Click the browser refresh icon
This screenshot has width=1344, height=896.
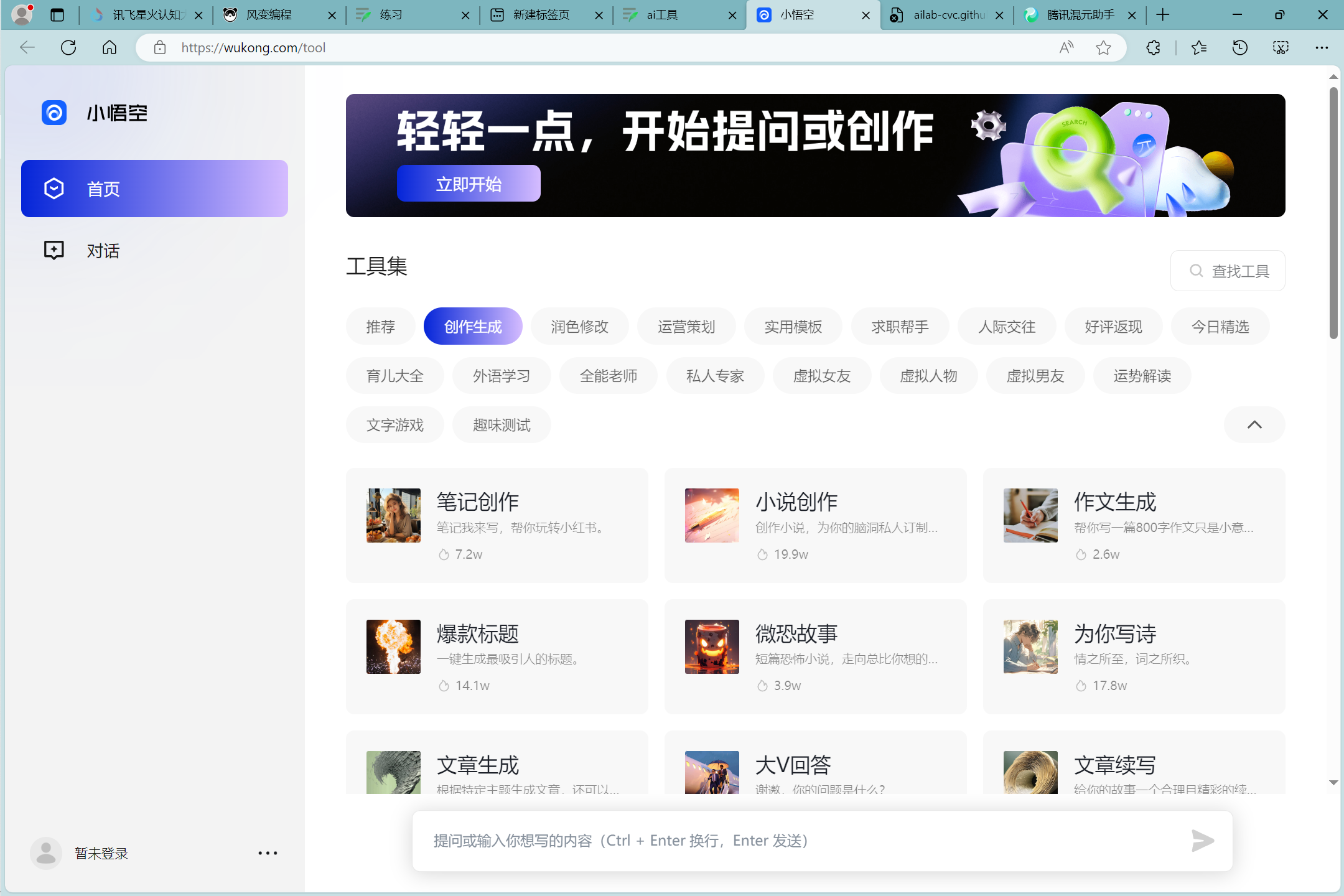tap(68, 47)
